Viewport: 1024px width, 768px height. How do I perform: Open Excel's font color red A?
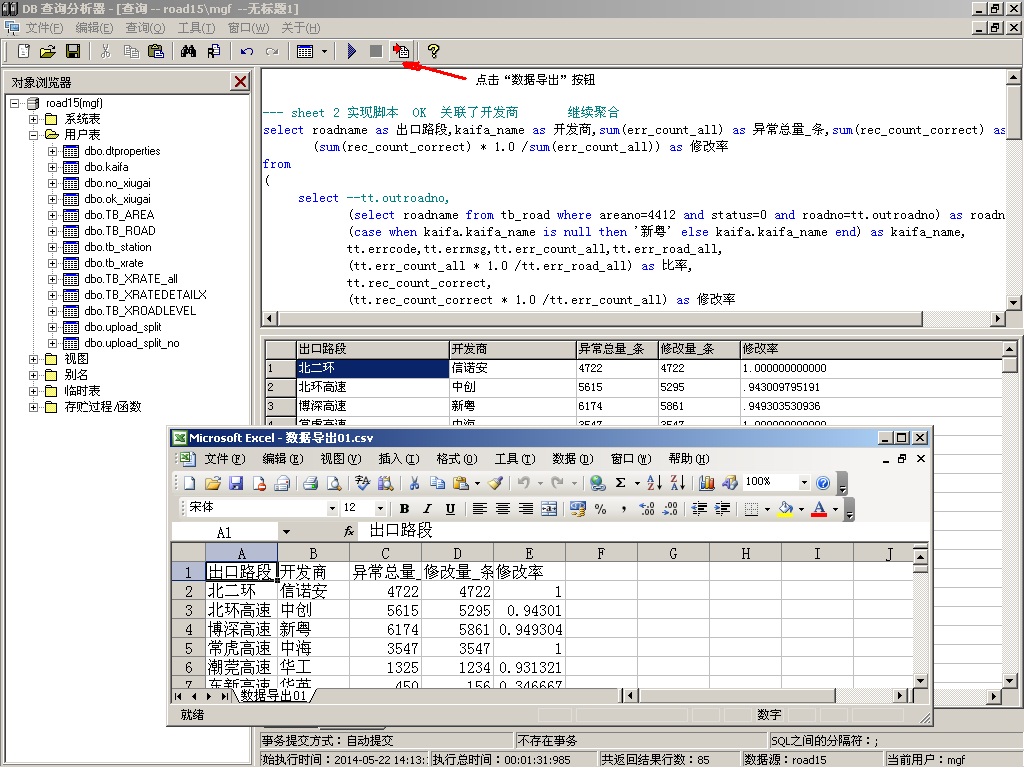coord(819,509)
